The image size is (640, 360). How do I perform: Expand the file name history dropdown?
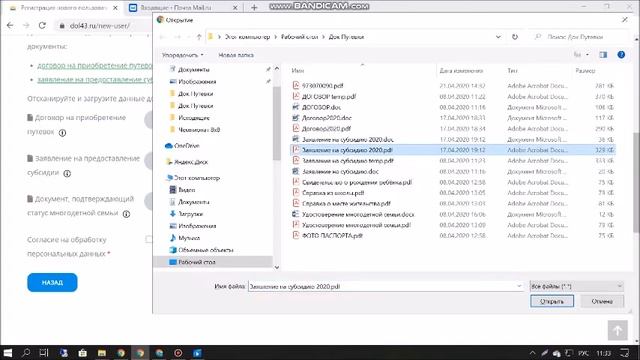pyautogui.click(x=519, y=287)
